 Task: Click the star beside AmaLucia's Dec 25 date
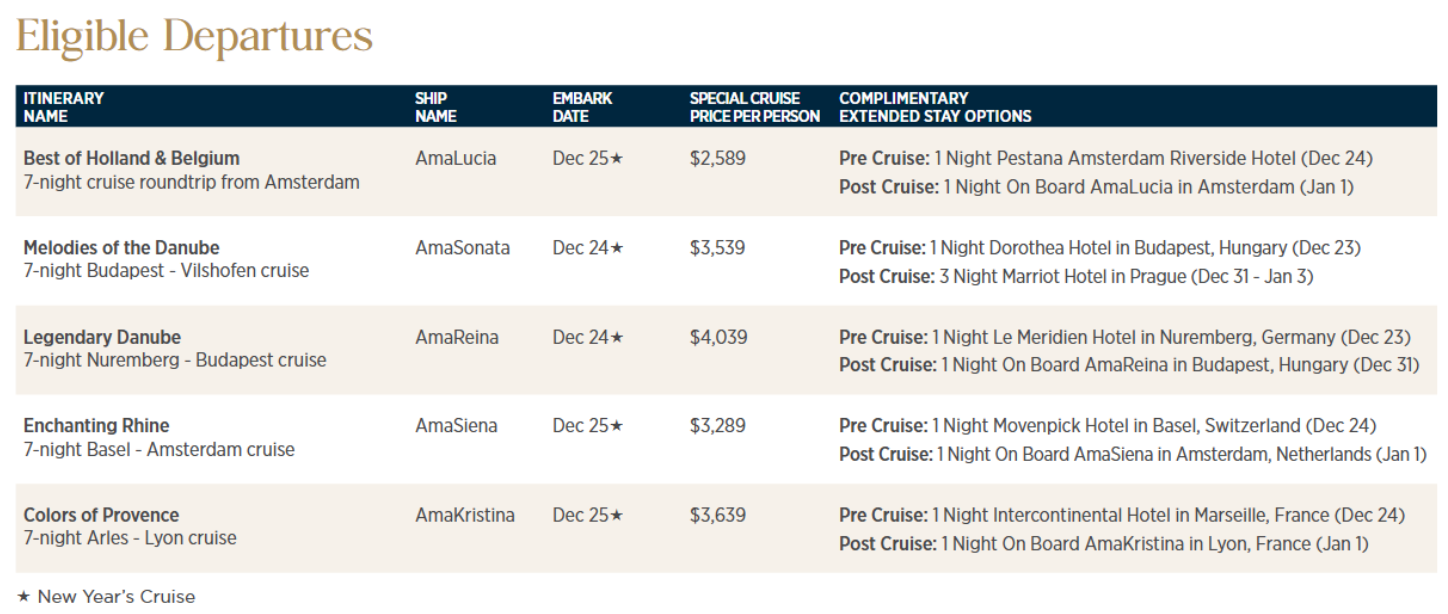[617, 158]
